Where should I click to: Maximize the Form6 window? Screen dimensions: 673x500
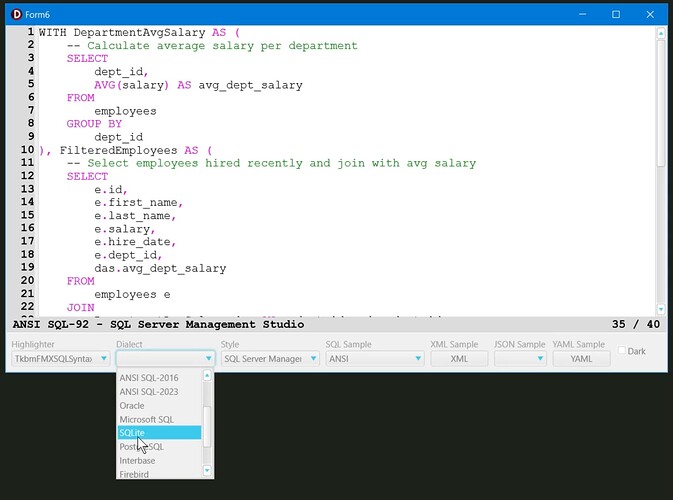616,15
